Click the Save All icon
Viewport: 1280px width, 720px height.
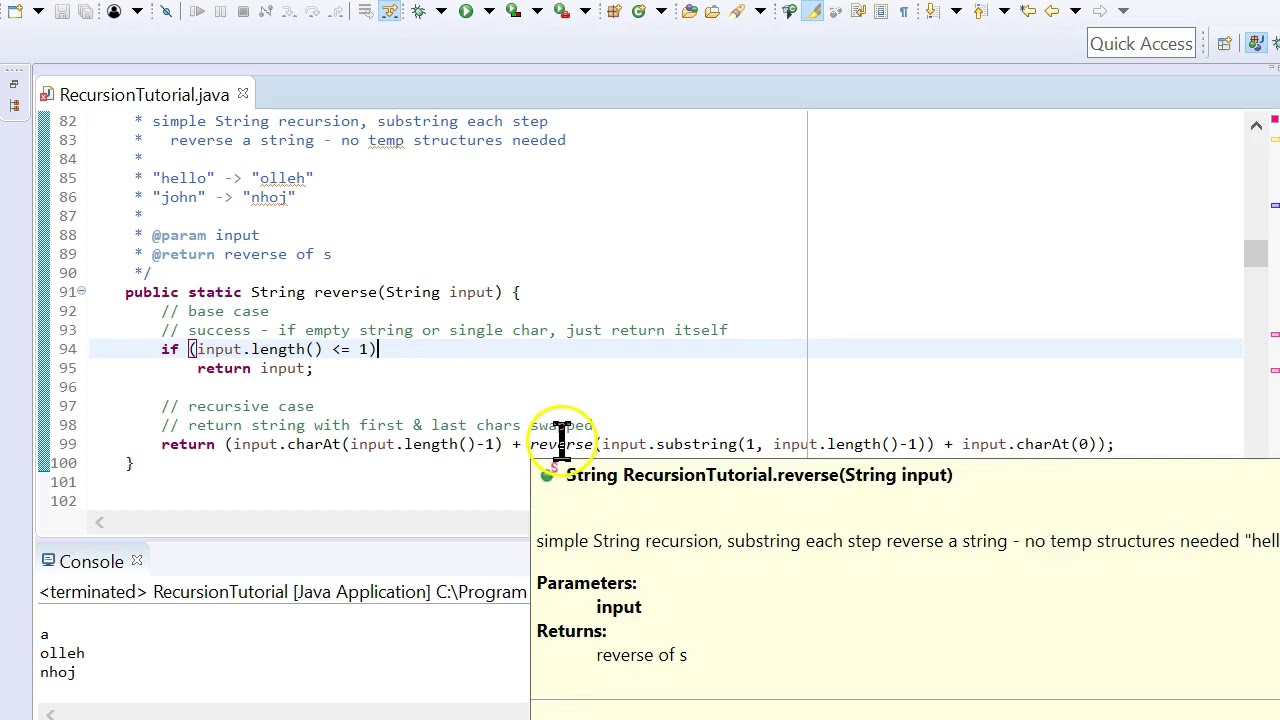(85, 11)
